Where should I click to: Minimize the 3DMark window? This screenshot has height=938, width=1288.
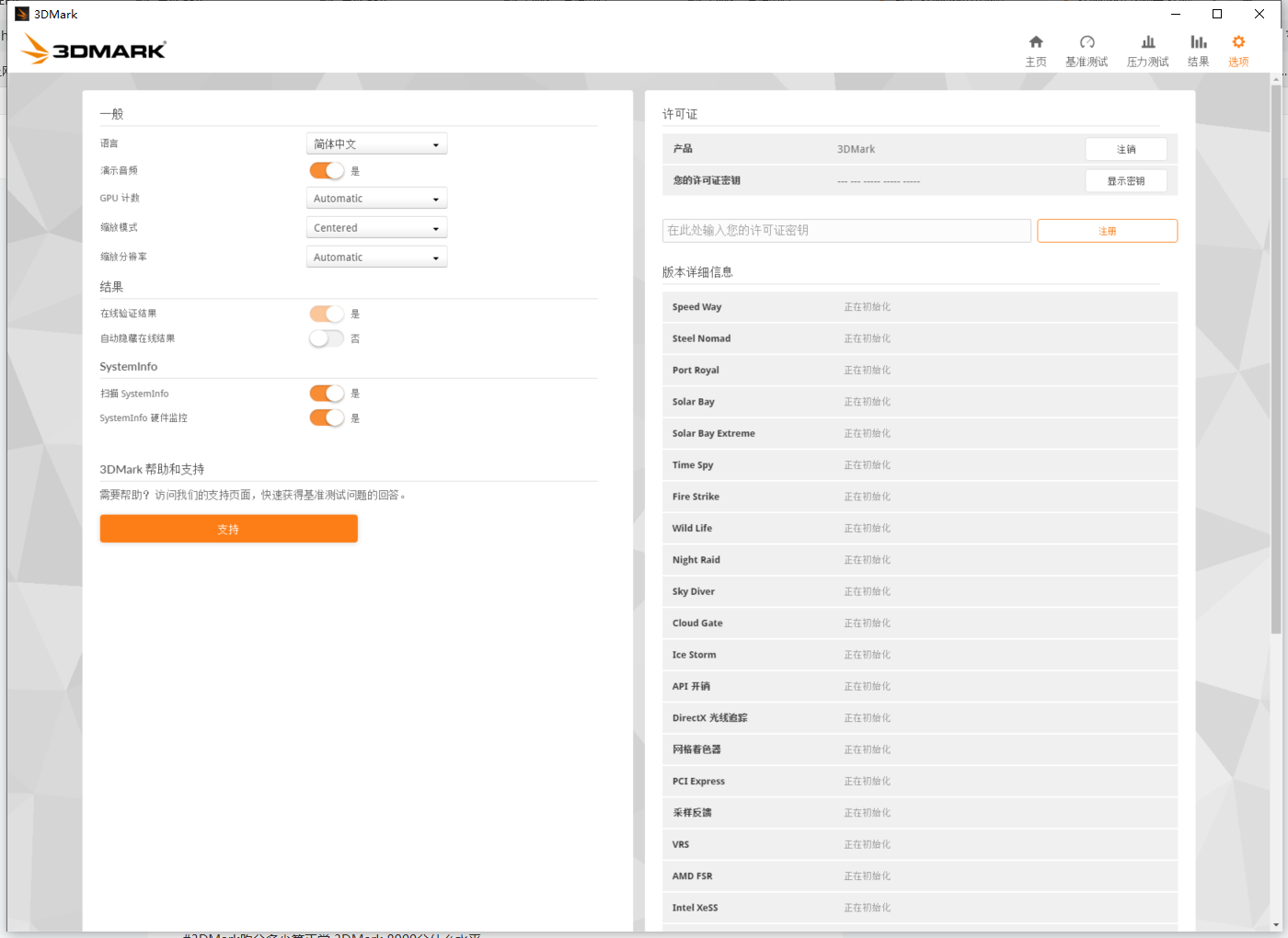coord(1176,14)
